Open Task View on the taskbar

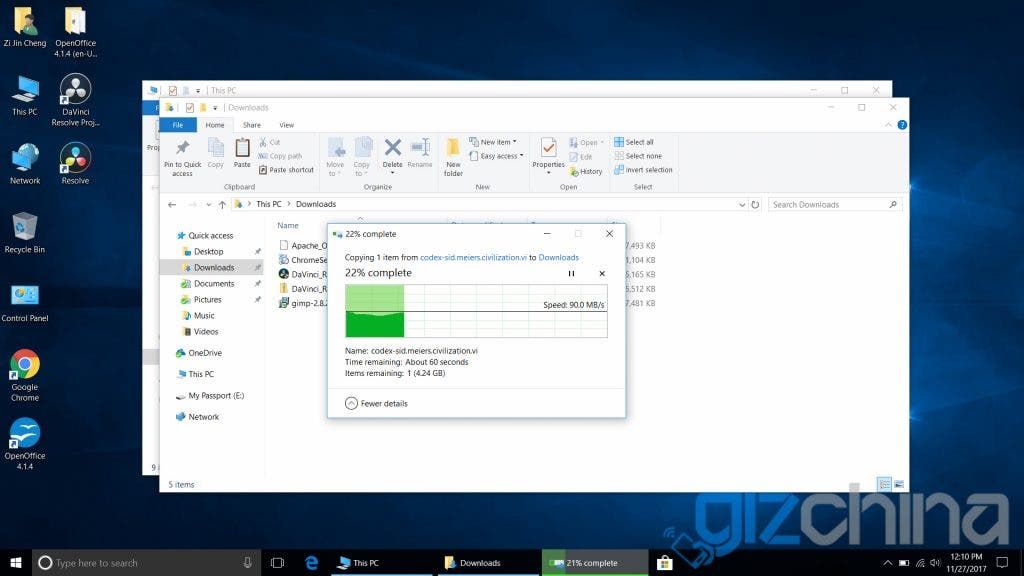[278, 562]
